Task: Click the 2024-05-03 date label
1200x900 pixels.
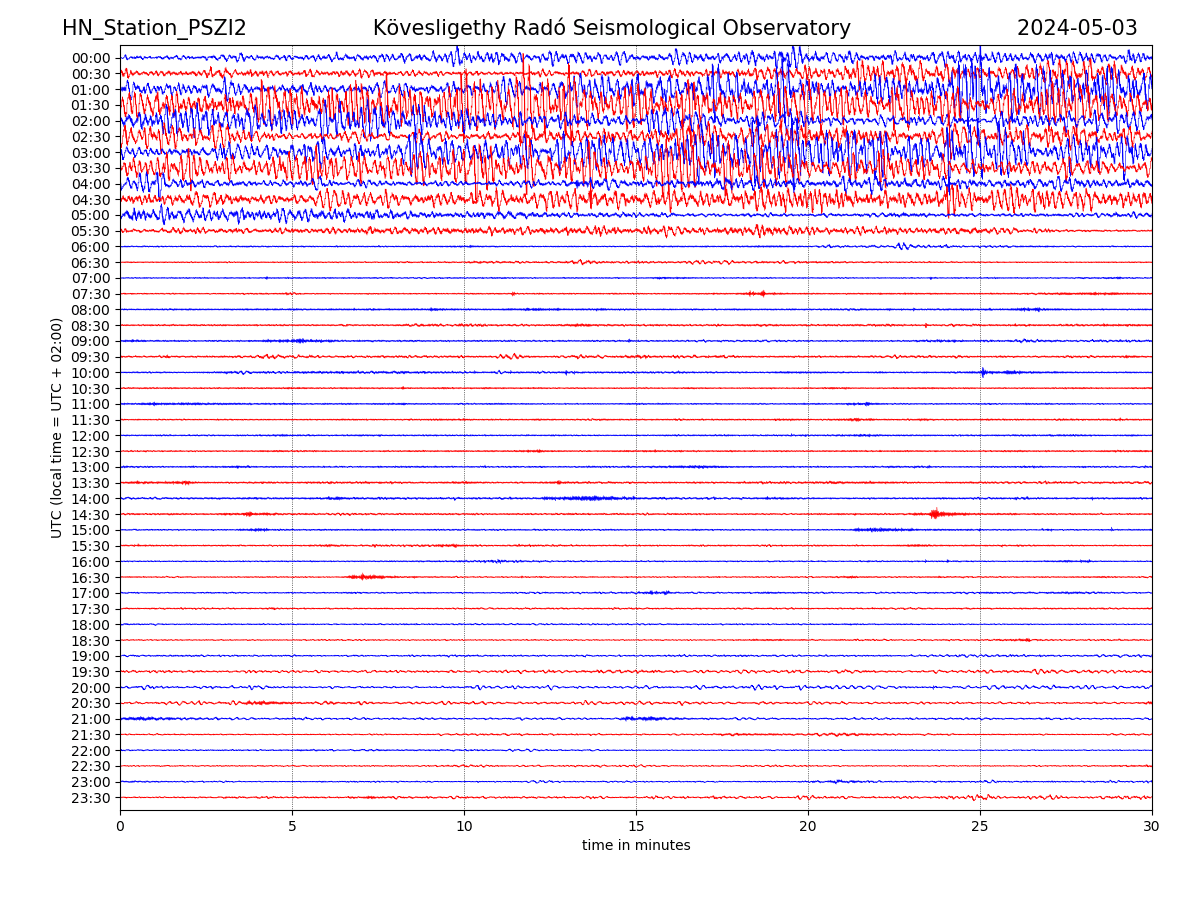Action: point(1076,29)
